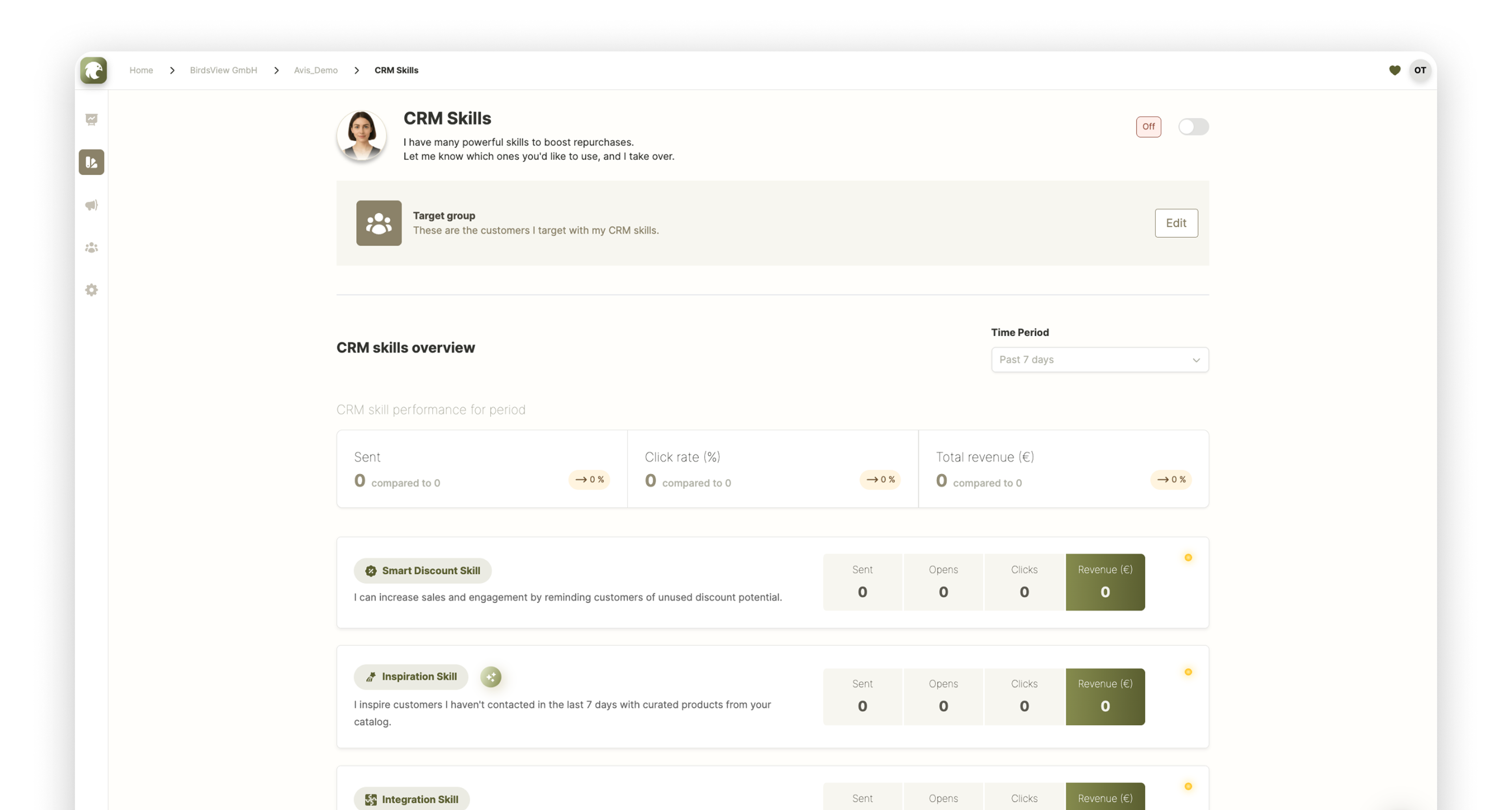Open the presentation chart sidebar icon
The width and height of the screenshot is (1512, 810).
click(x=92, y=120)
